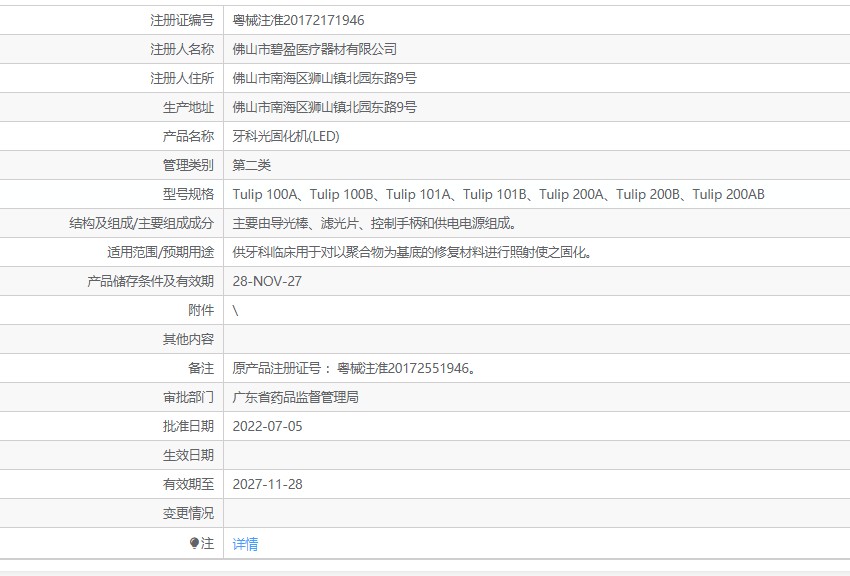Click the 备注 label

tap(201, 368)
